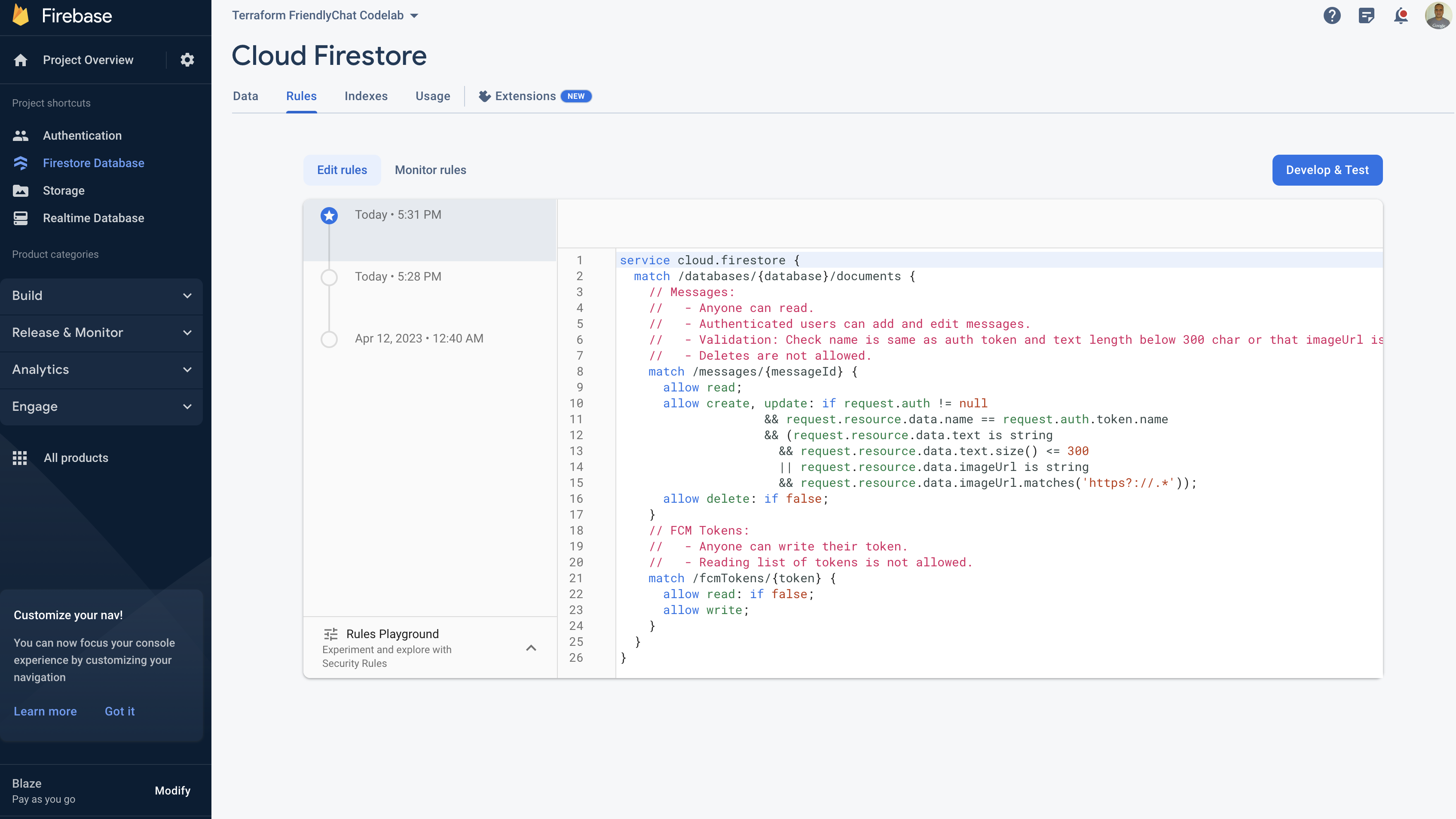This screenshot has height=819, width=1456.
Task: Open Authentication section
Action: (x=82, y=135)
